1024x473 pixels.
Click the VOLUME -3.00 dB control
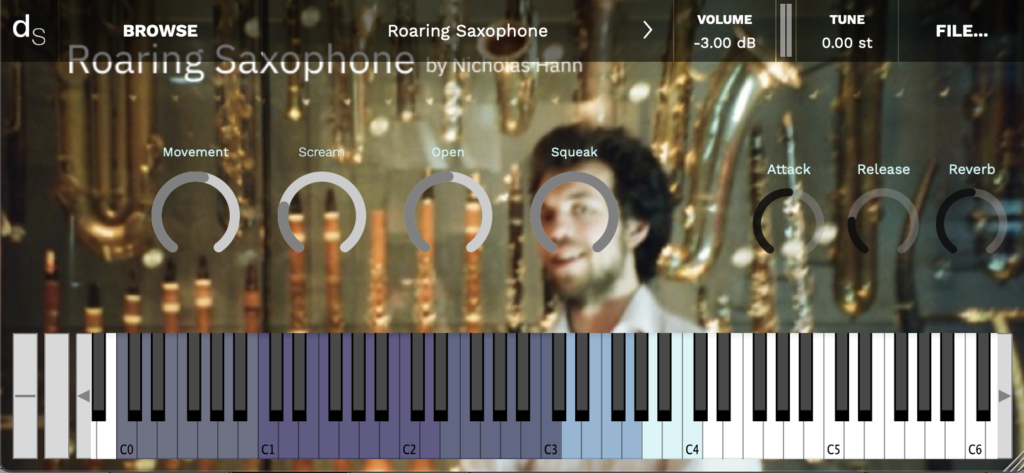point(724,31)
